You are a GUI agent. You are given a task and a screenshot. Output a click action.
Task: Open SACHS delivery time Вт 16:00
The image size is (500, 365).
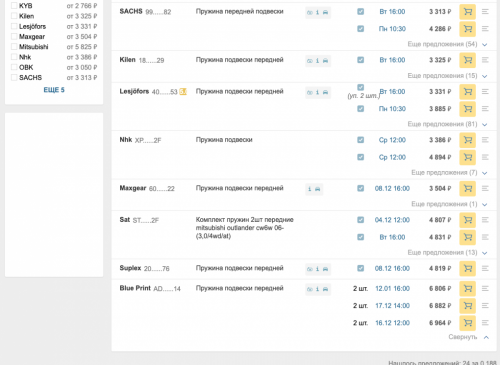[392, 12]
